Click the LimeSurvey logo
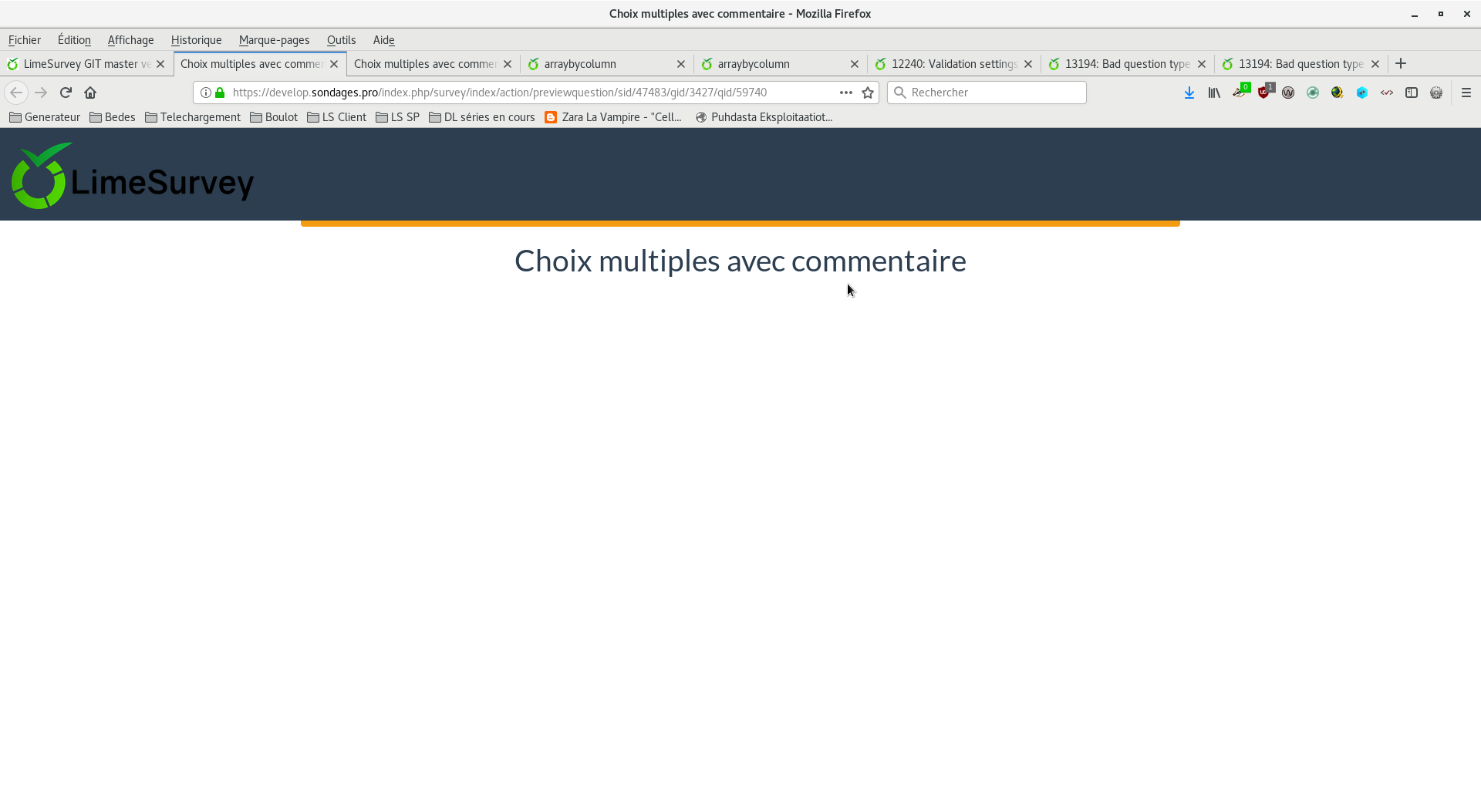 (133, 176)
